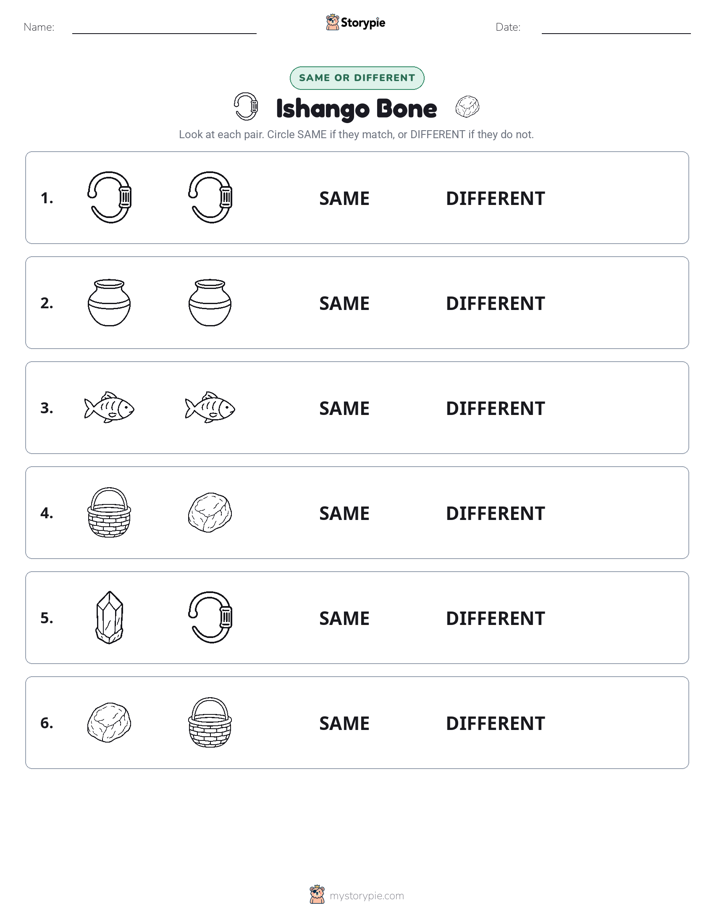
Task: Choose DIFFERENT for row 5
Action: click(x=495, y=618)
